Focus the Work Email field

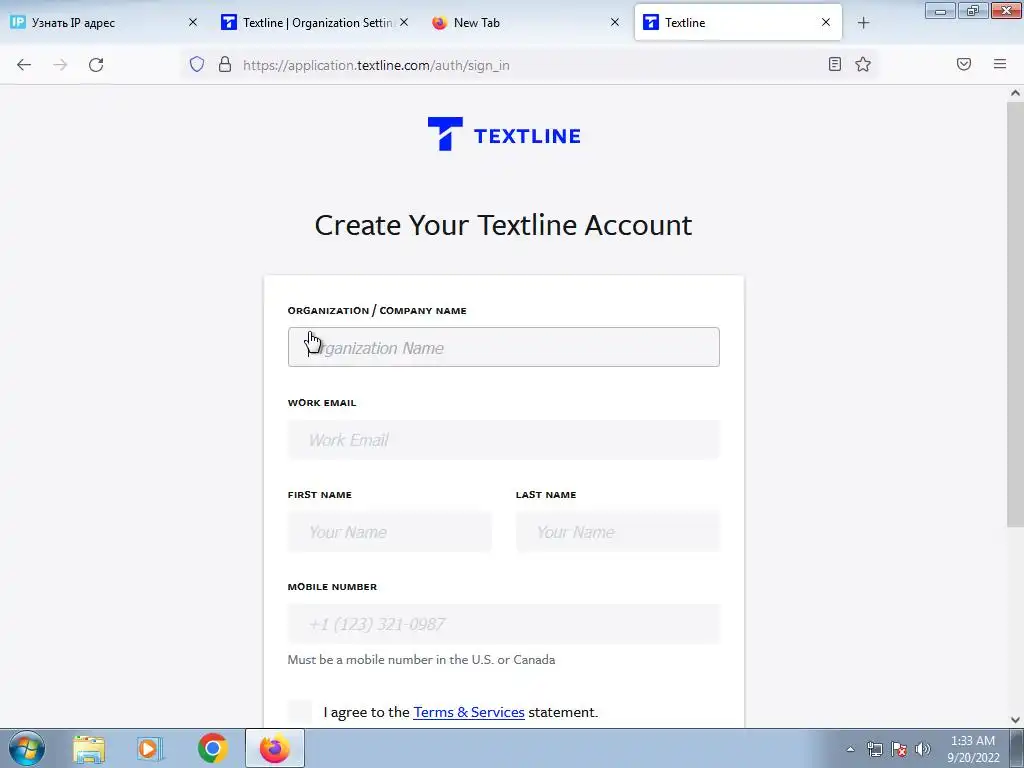click(x=504, y=440)
